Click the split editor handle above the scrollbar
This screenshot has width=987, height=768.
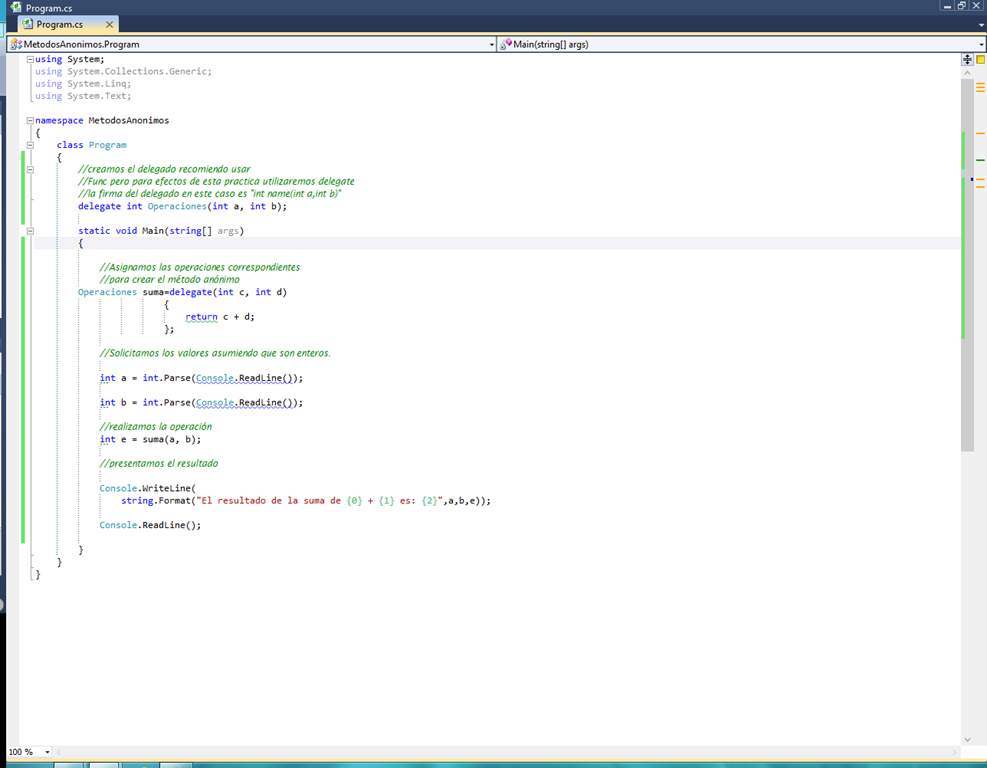pos(967,59)
